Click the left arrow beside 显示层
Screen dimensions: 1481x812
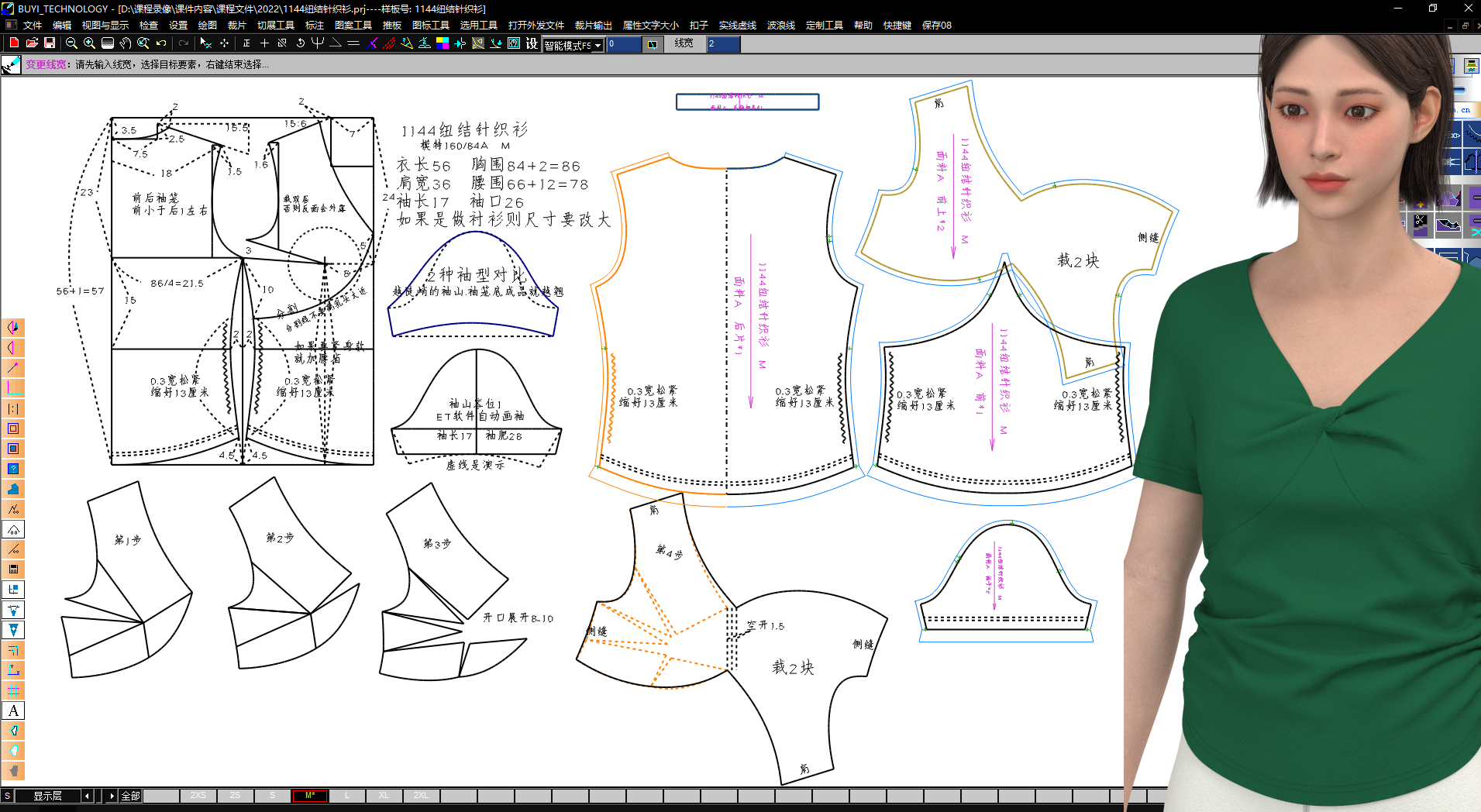click(87, 796)
